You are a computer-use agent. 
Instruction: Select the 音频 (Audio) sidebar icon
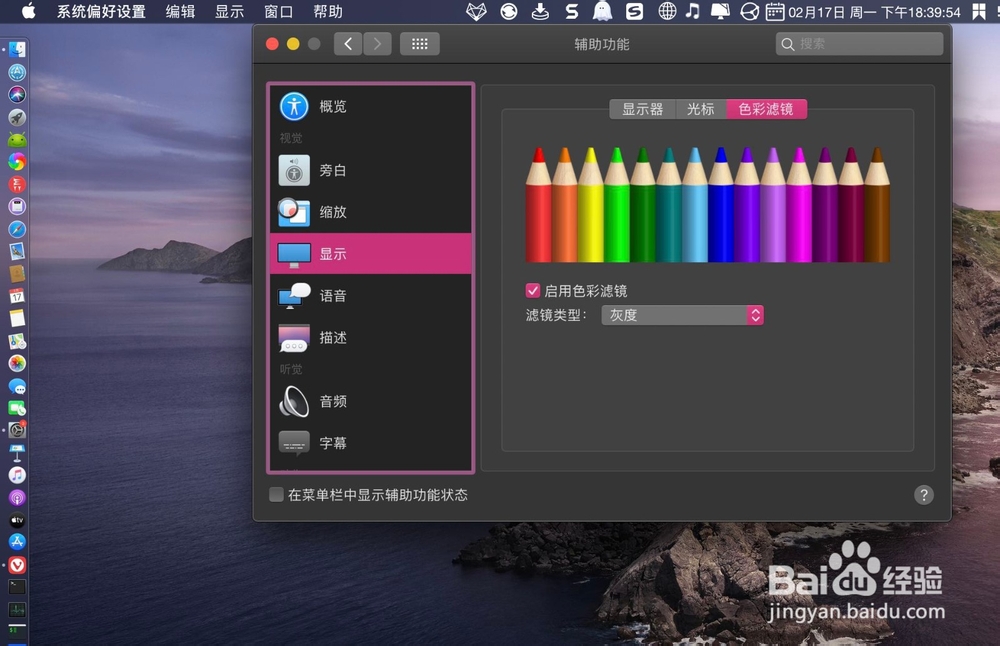tap(333, 401)
